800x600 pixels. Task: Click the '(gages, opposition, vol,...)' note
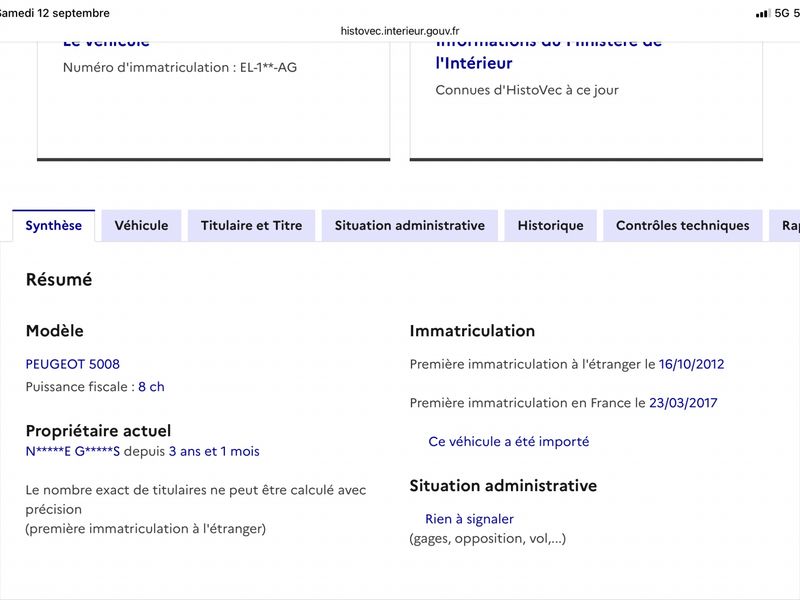(x=488, y=539)
